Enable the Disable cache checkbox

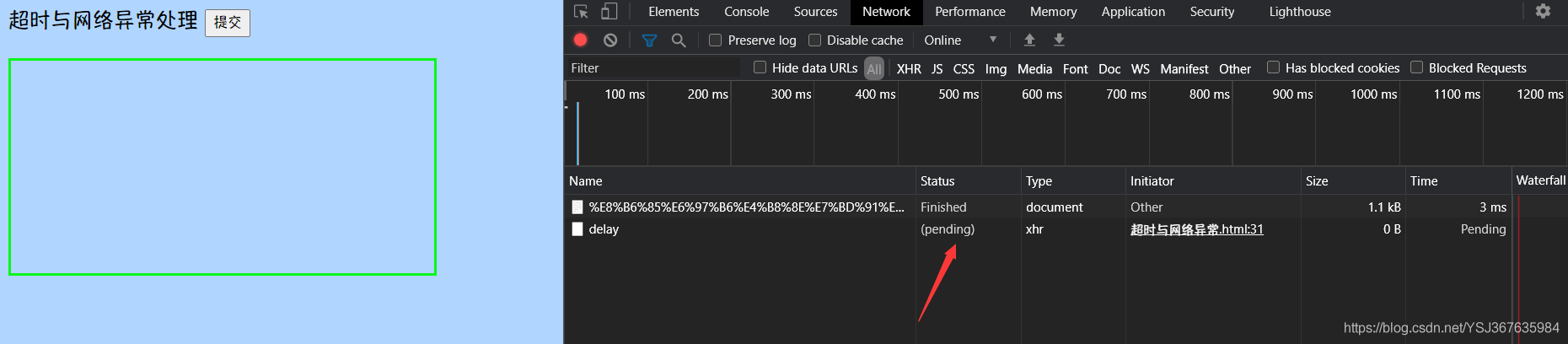tap(814, 40)
